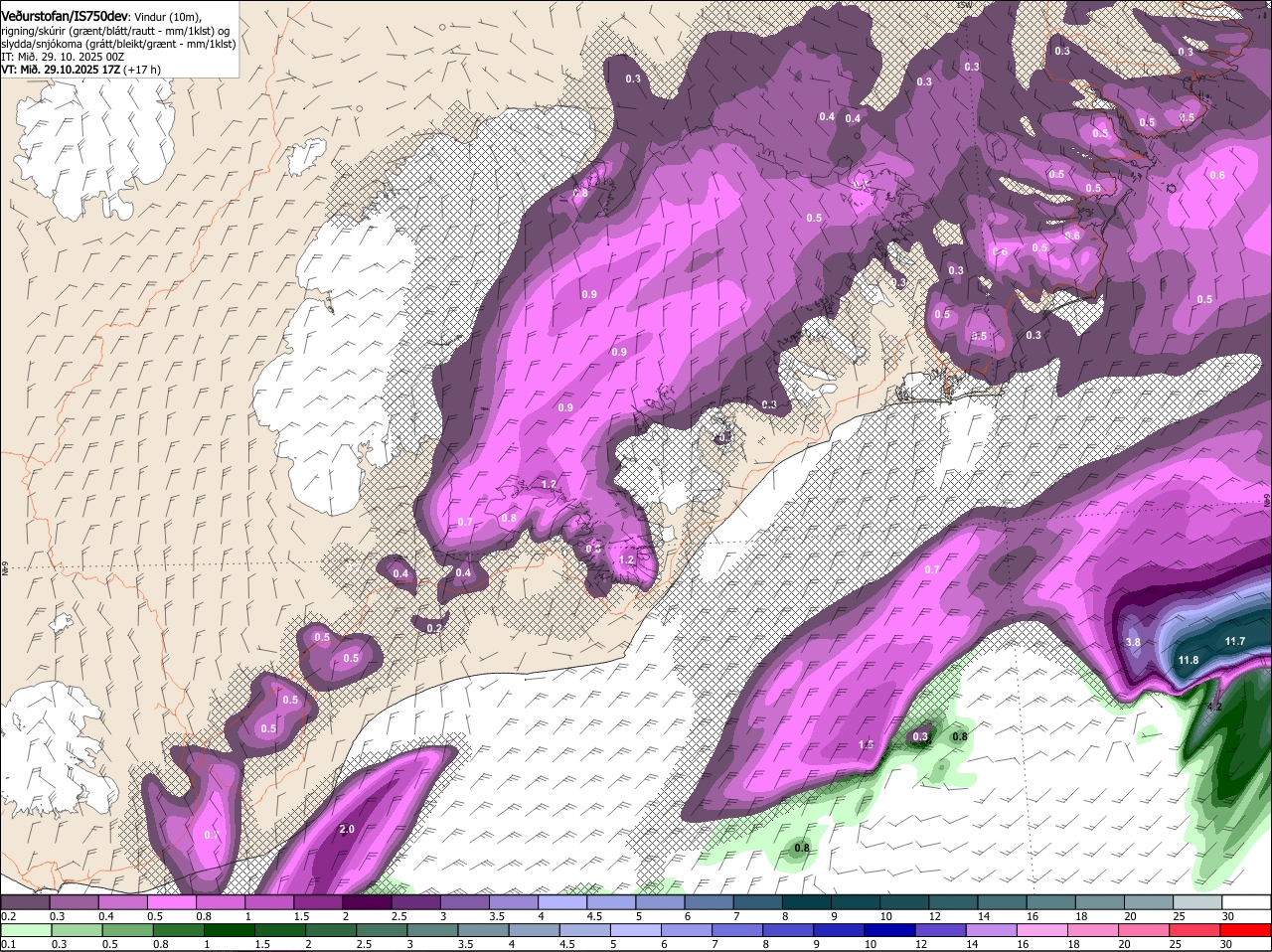Click the 1.5 value label on the map
Image resolution: width=1272 pixels, height=952 pixels.
coord(866,744)
